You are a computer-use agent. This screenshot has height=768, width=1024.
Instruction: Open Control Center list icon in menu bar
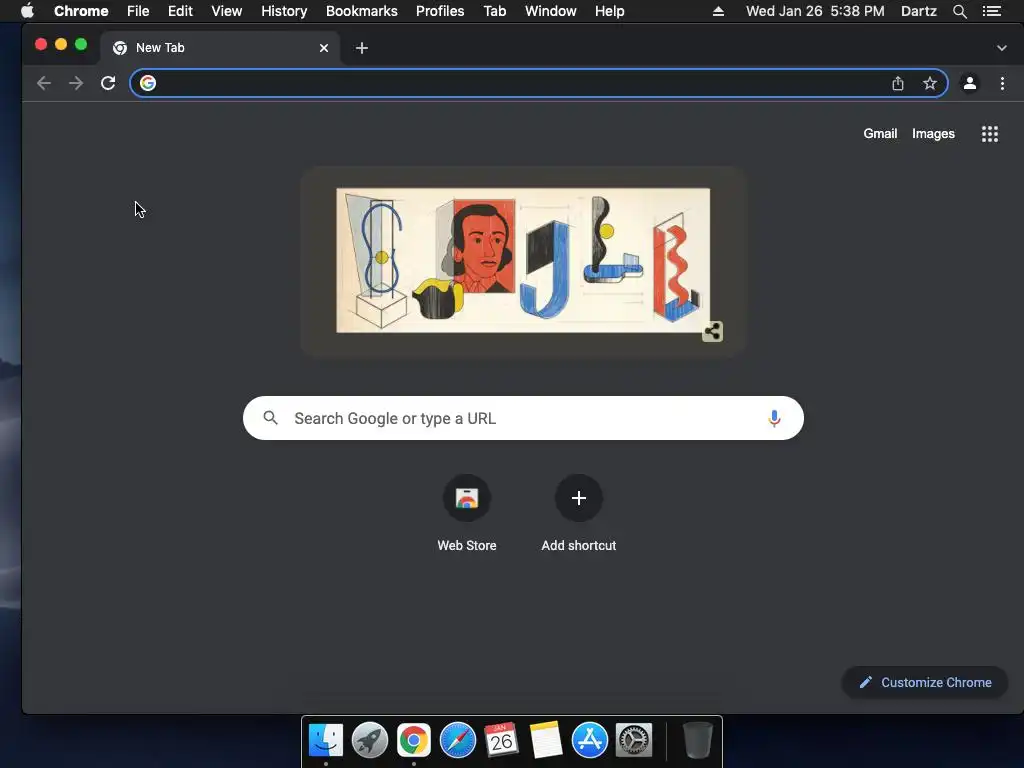pos(991,11)
